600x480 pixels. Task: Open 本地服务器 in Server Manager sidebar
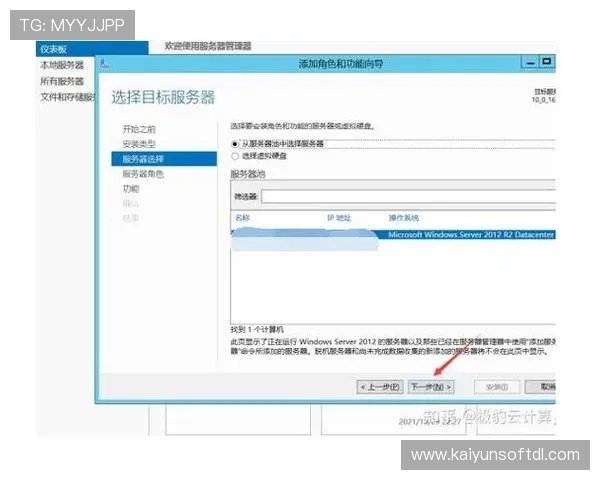point(62,65)
